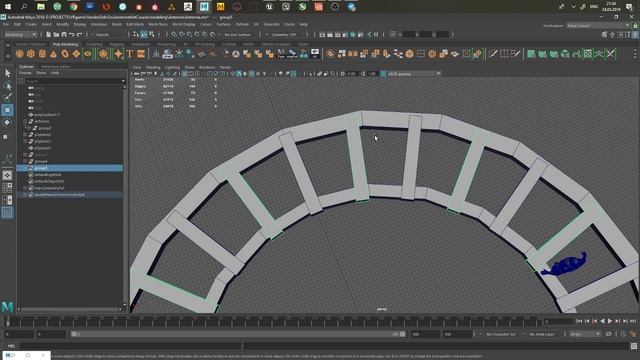Click the New Scene icon

click(48, 35)
